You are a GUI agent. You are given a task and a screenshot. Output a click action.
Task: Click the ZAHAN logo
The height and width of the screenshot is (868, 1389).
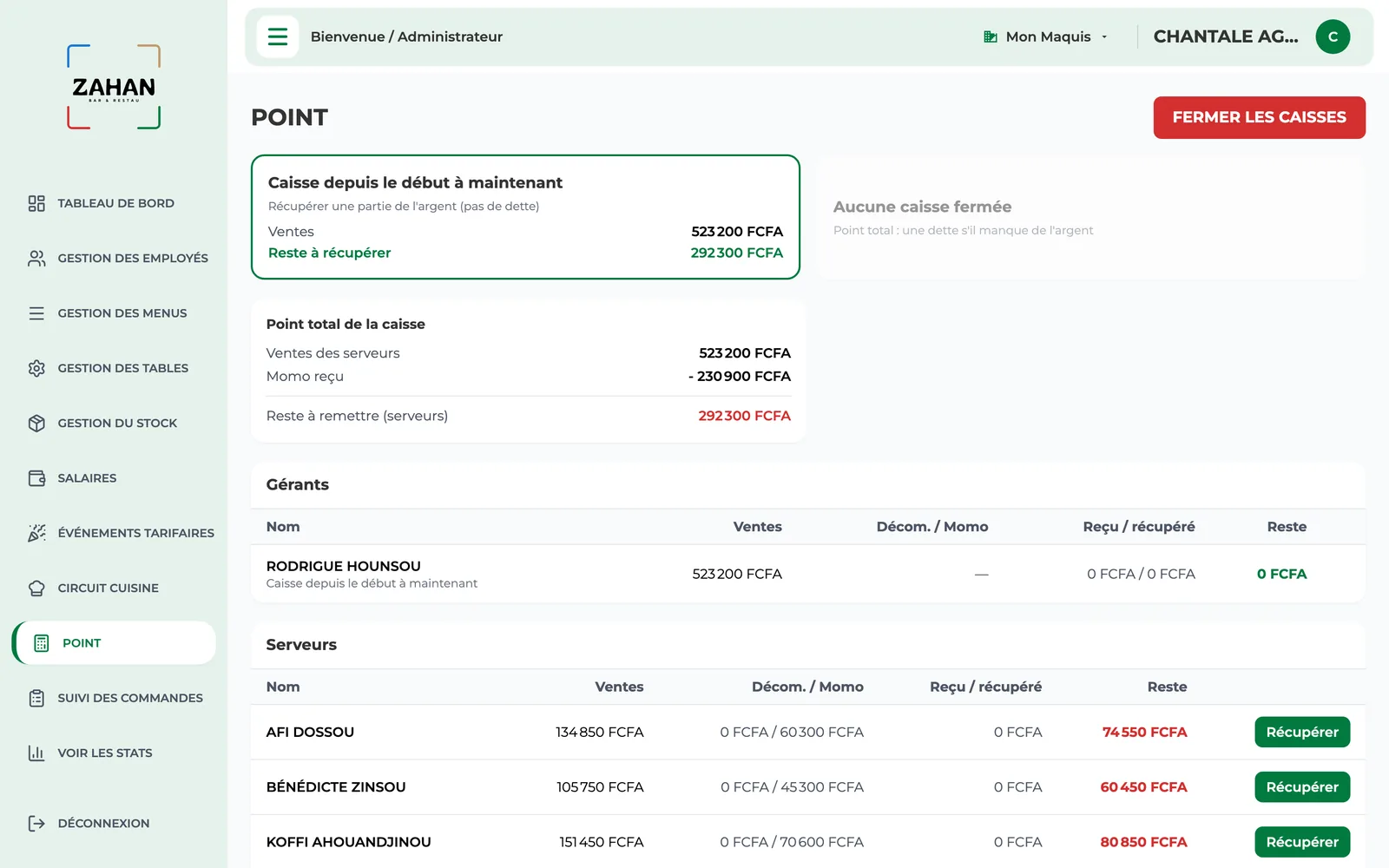114,87
